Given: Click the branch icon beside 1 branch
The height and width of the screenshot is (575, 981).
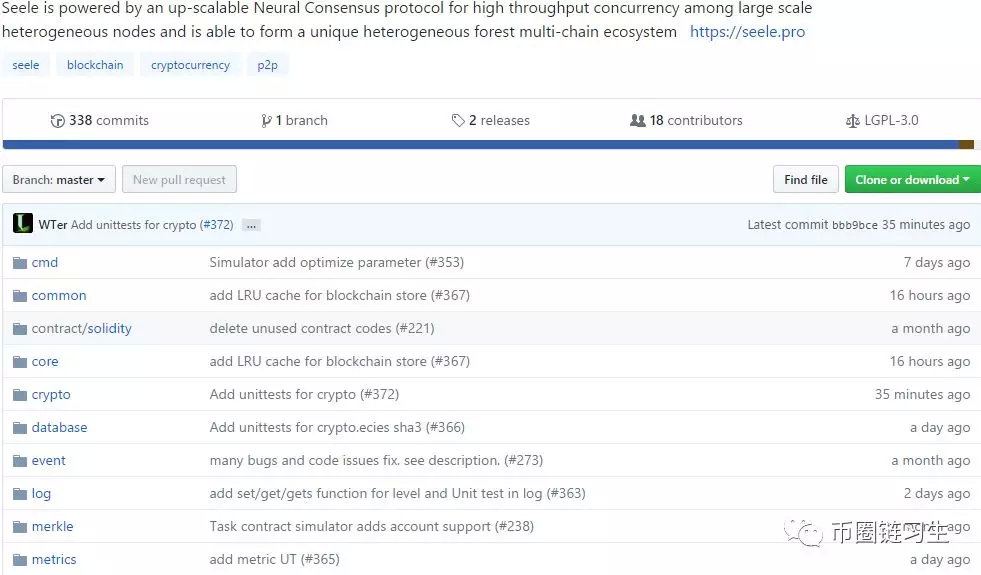Looking at the screenshot, I should pos(267,121).
